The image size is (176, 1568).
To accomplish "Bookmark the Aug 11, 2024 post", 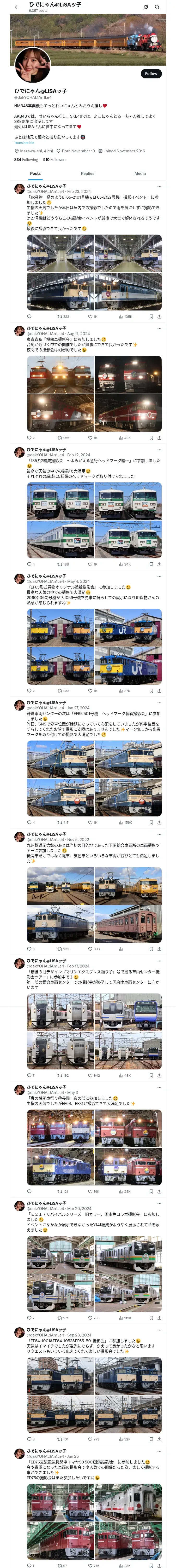I will (152, 438).
